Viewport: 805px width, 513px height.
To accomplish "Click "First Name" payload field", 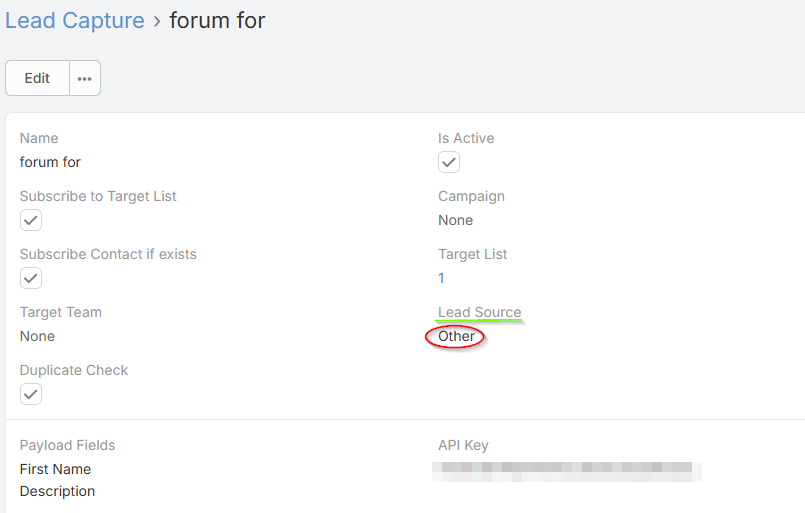I will point(55,469).
